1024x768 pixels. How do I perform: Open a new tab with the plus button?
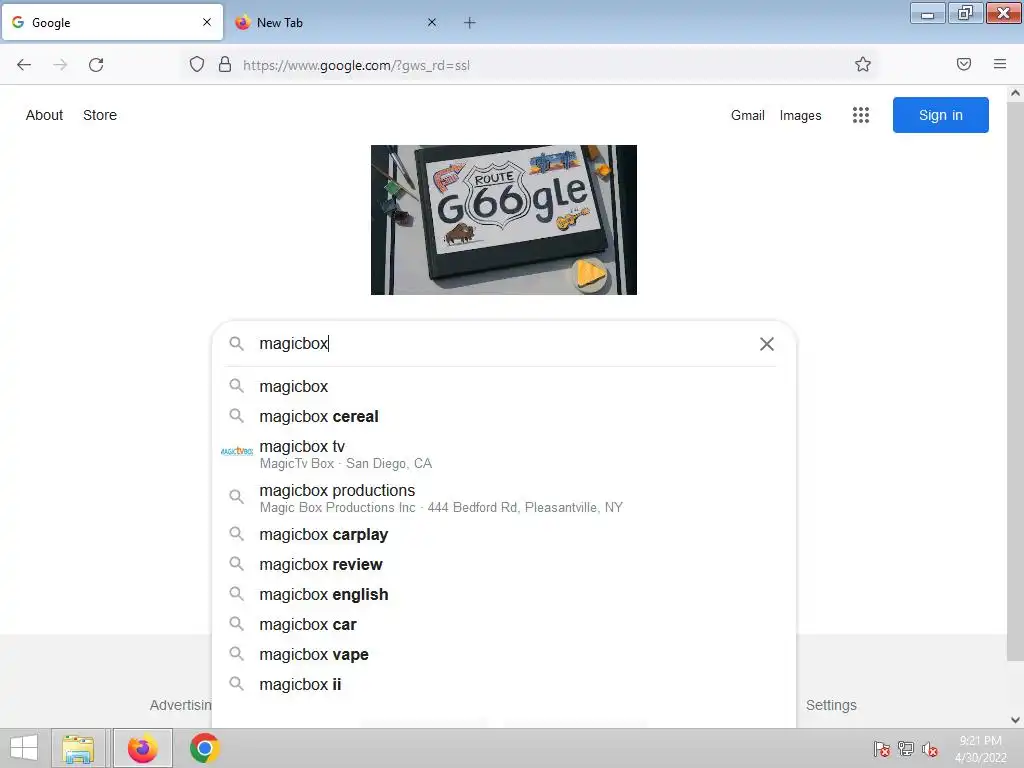[x=470, y=23]
